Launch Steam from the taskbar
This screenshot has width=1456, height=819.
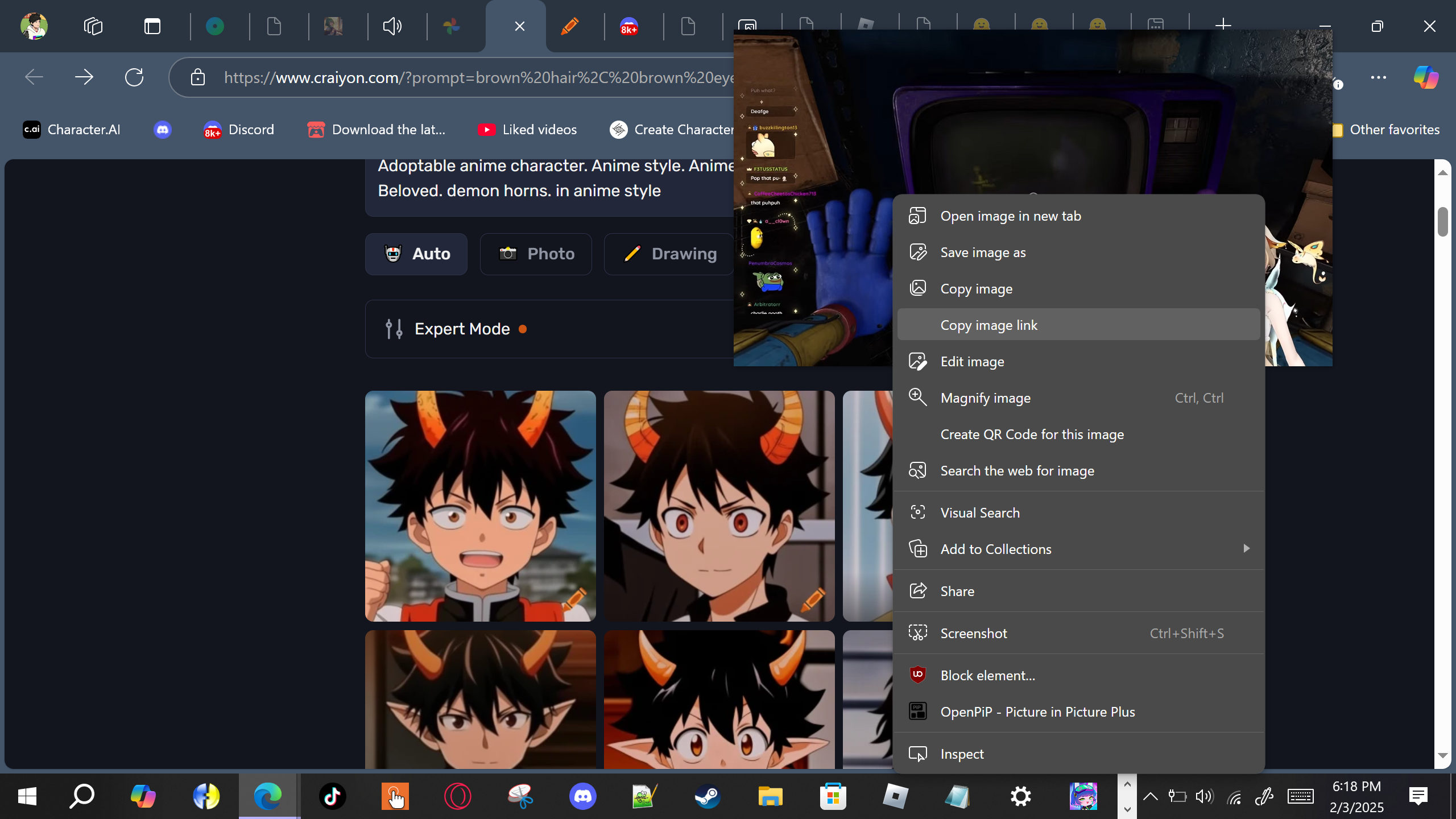(x=708, y=796)
